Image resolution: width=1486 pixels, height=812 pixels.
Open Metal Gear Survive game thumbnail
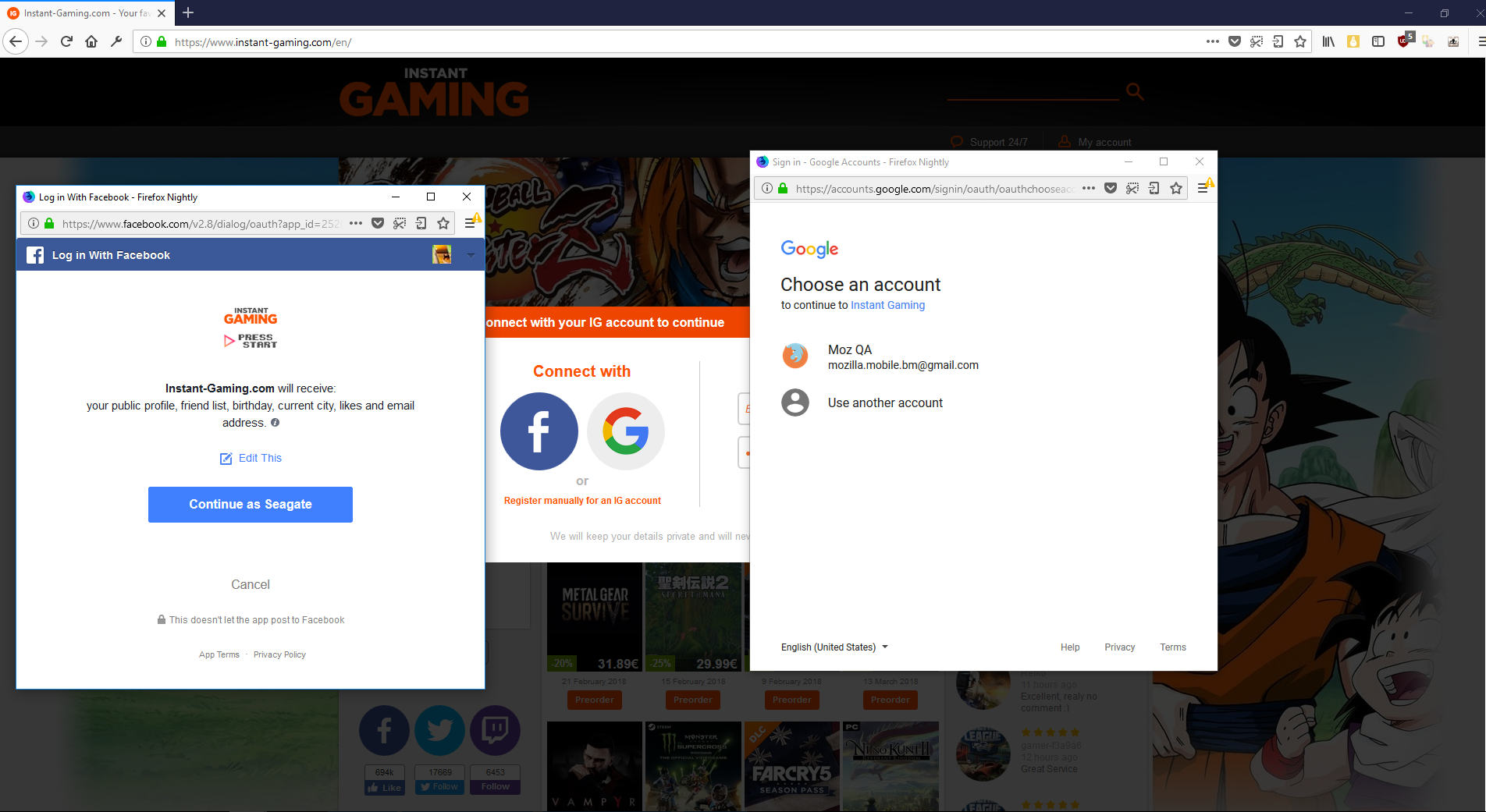click(595, 617)
